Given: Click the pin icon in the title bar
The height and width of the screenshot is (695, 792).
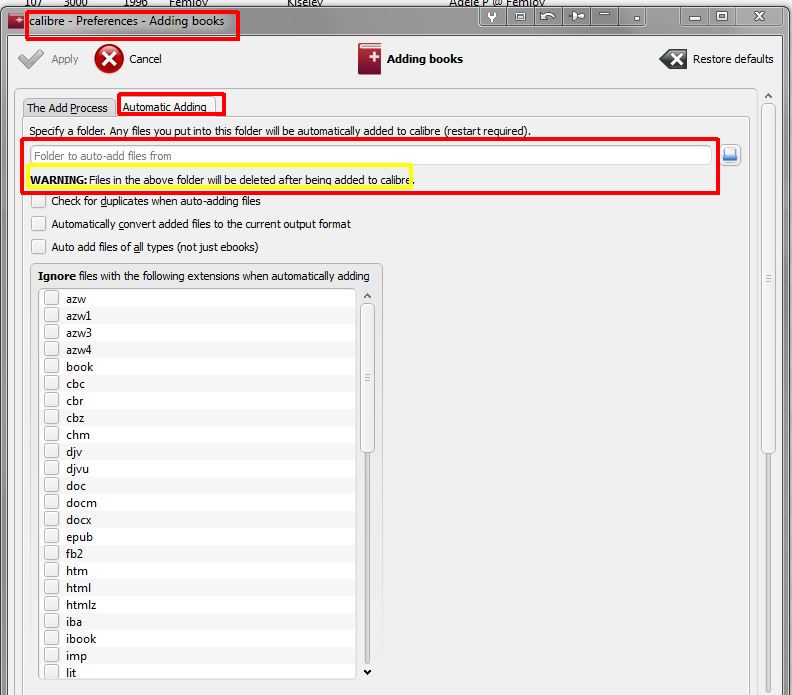Looking at the screenshot, I should (x=577, y=17).
